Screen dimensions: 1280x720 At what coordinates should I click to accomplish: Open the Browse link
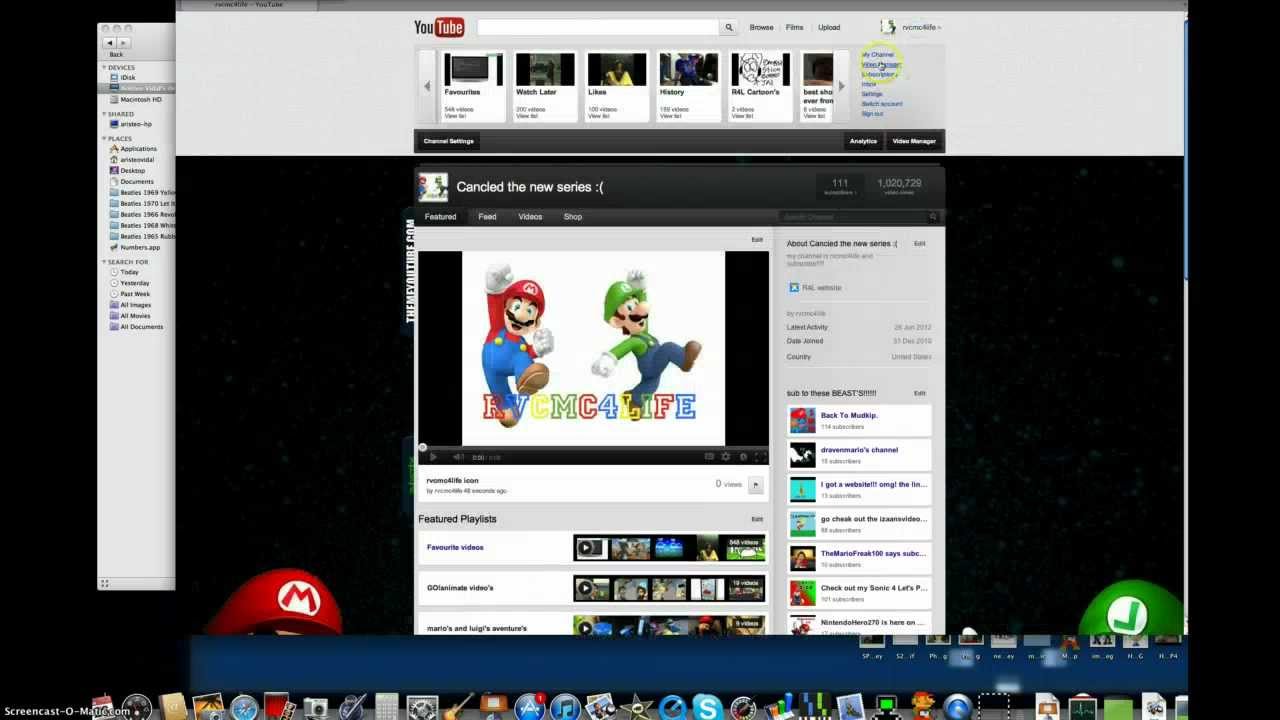click(x=761, y=27)
